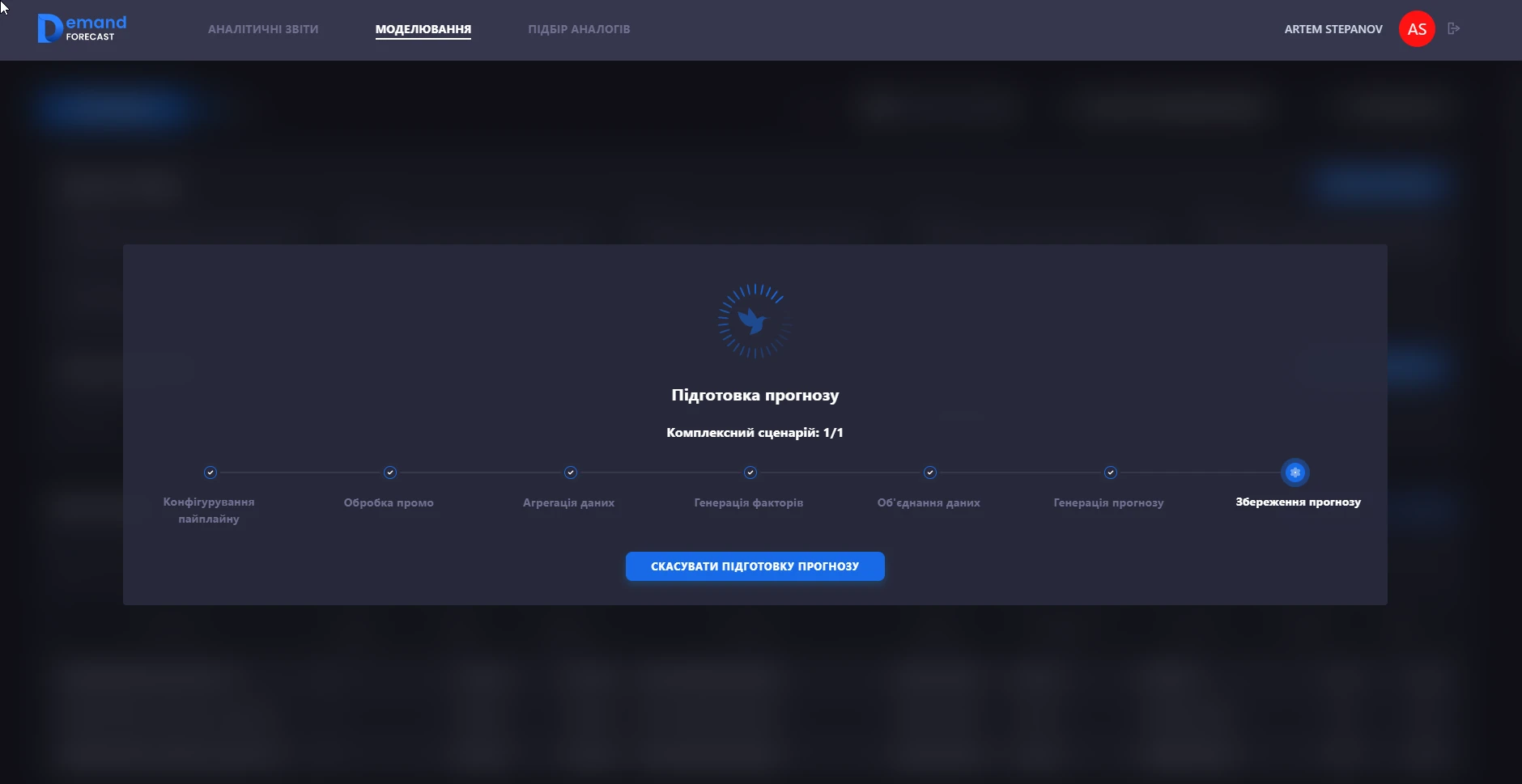
Task: Click the Агрегація даних step checkmark
Action: pyautogui.click(x=571, y=473)
